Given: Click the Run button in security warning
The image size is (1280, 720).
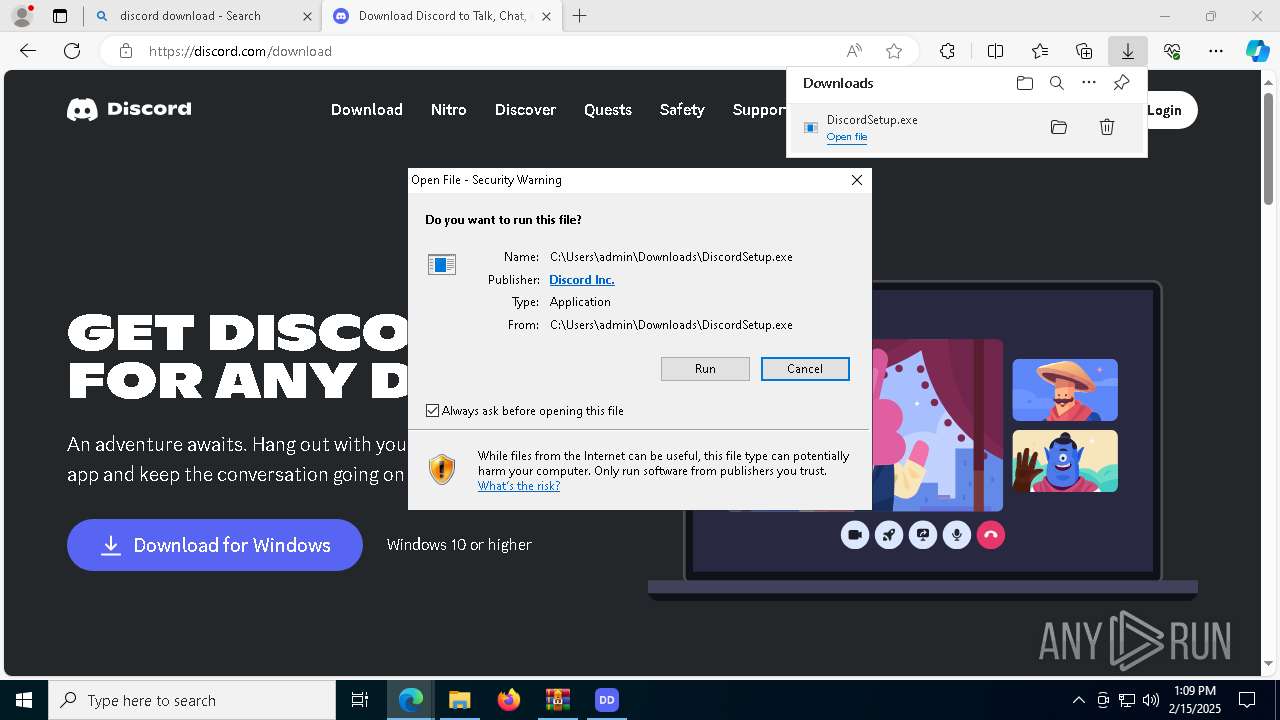Looking at the screenshot, I should 705,369.
